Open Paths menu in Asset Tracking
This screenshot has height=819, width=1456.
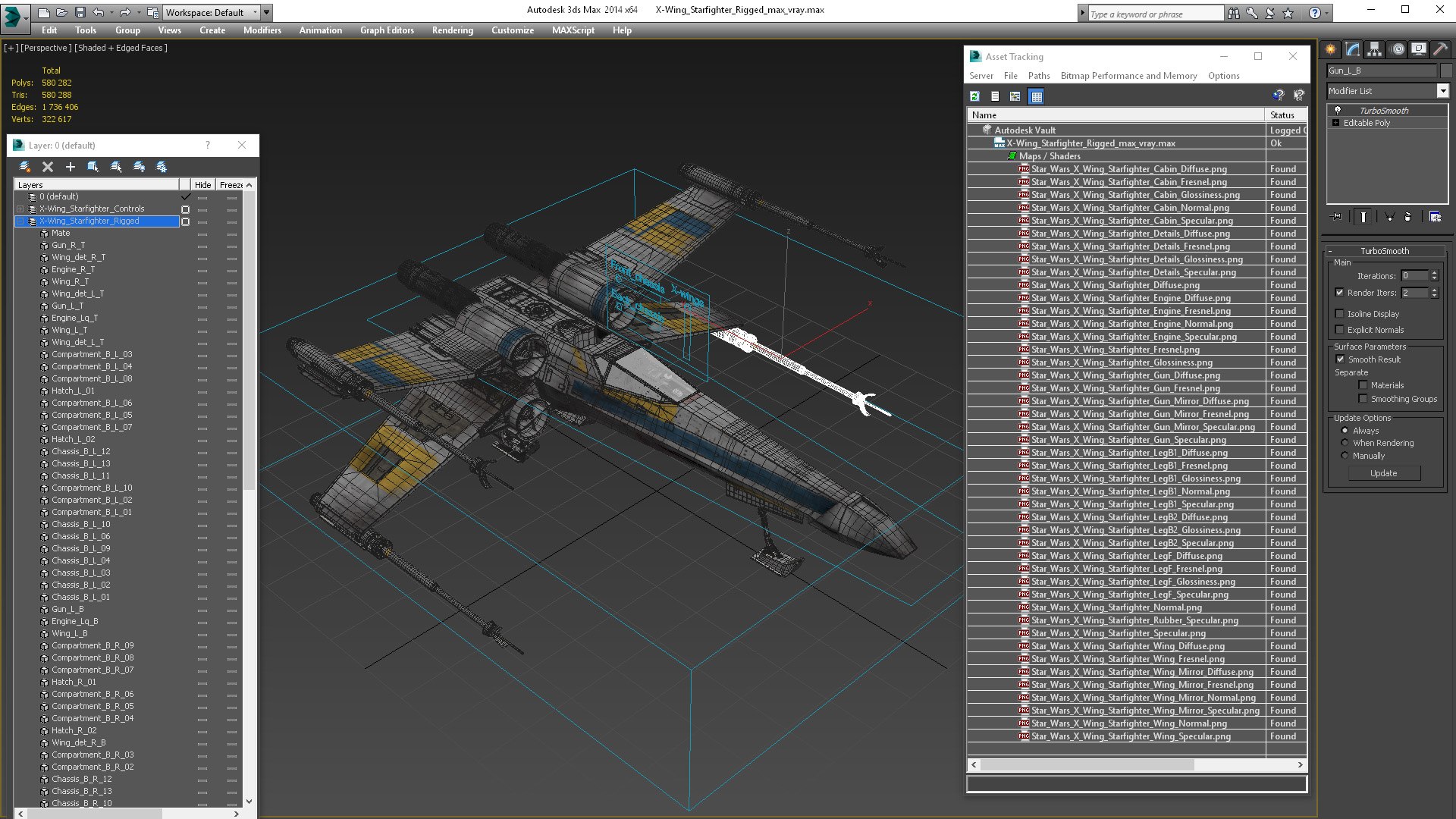coord(1039,76)
